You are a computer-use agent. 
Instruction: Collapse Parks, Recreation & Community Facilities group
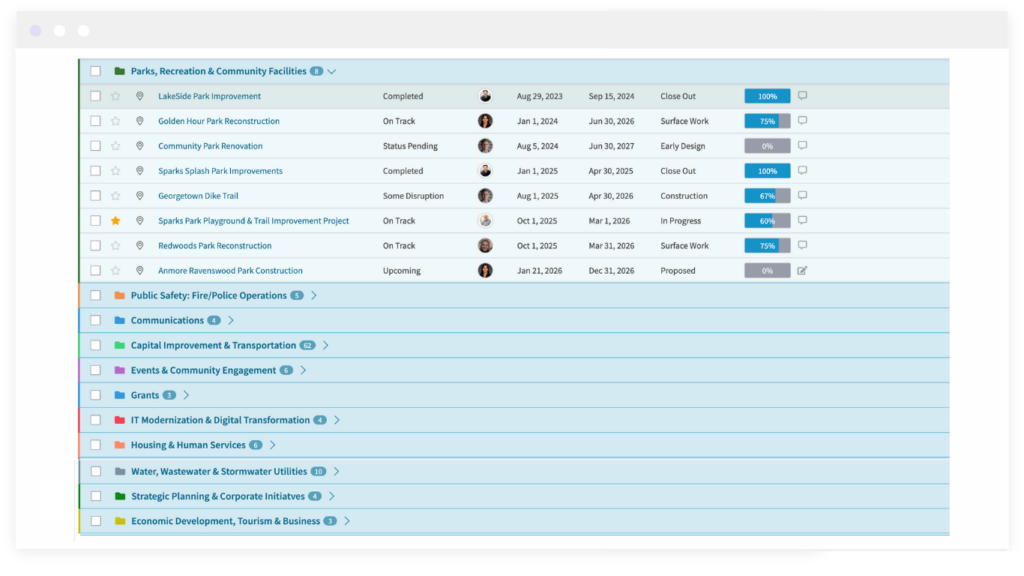[x=332, y=72]
